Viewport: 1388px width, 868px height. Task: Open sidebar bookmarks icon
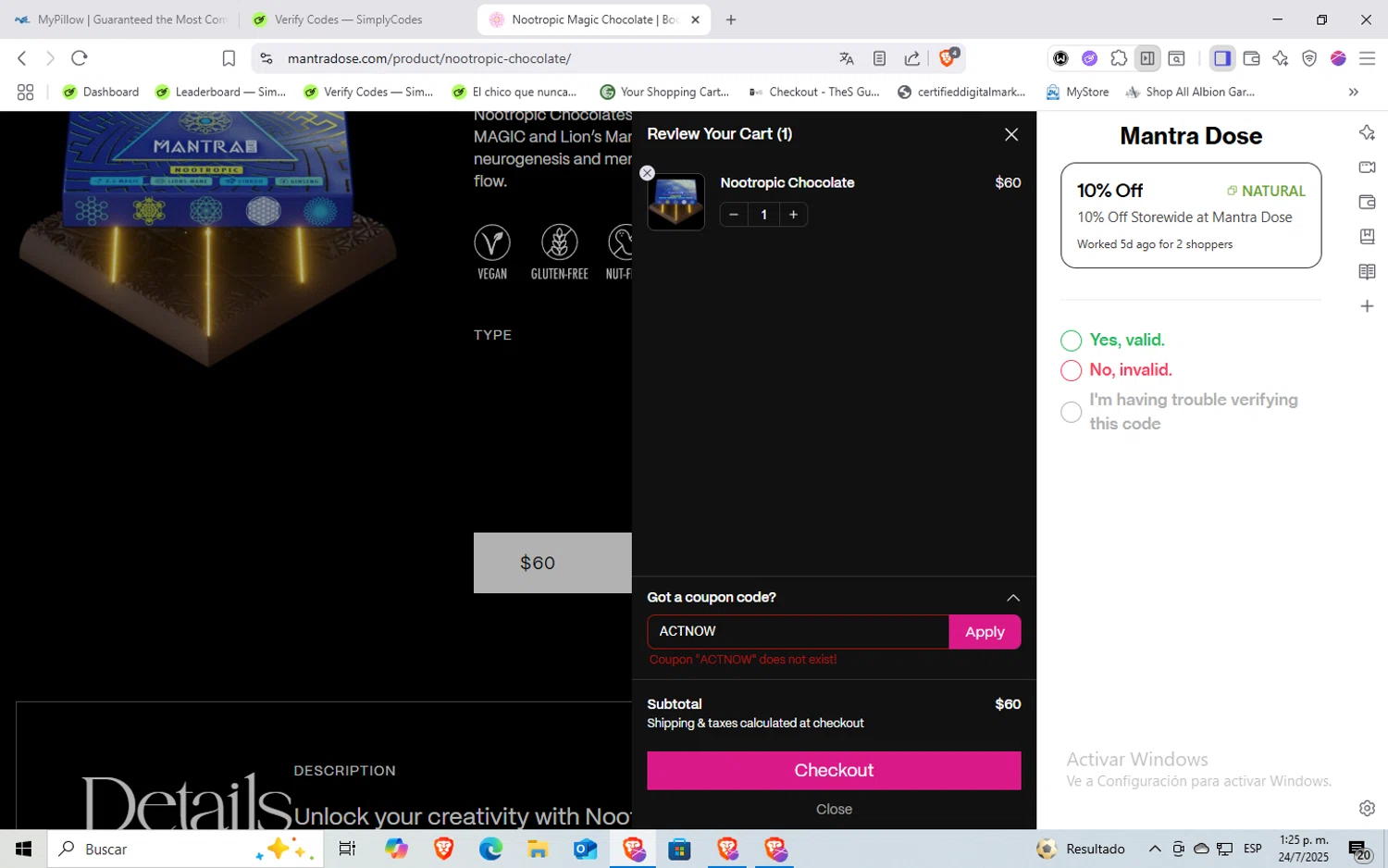(1367, 237)
